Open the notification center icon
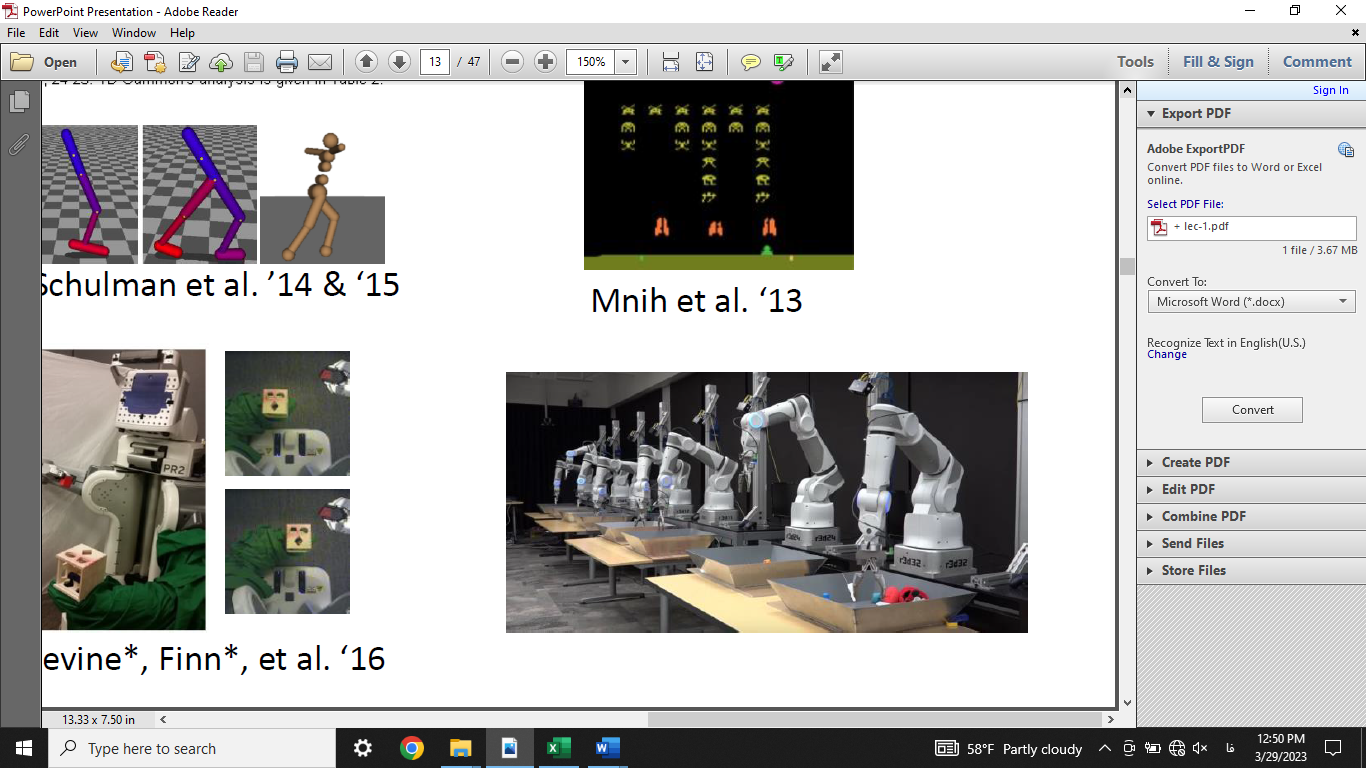Viewport: 1366px width, 768px height. [1332, 748]
